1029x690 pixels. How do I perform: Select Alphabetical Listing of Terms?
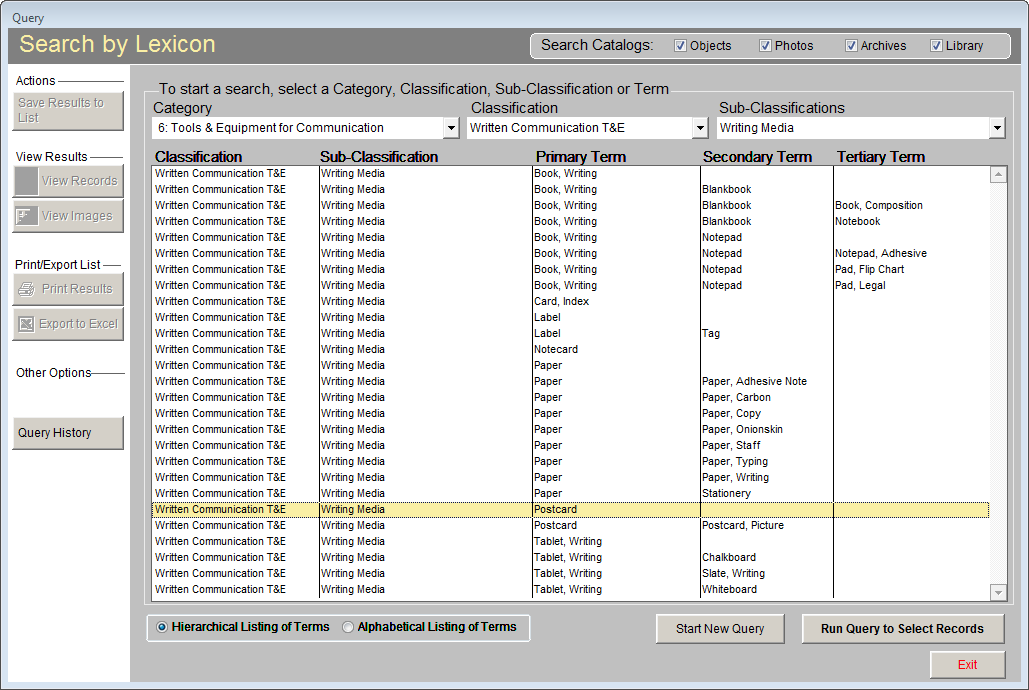tap(347, 627)
